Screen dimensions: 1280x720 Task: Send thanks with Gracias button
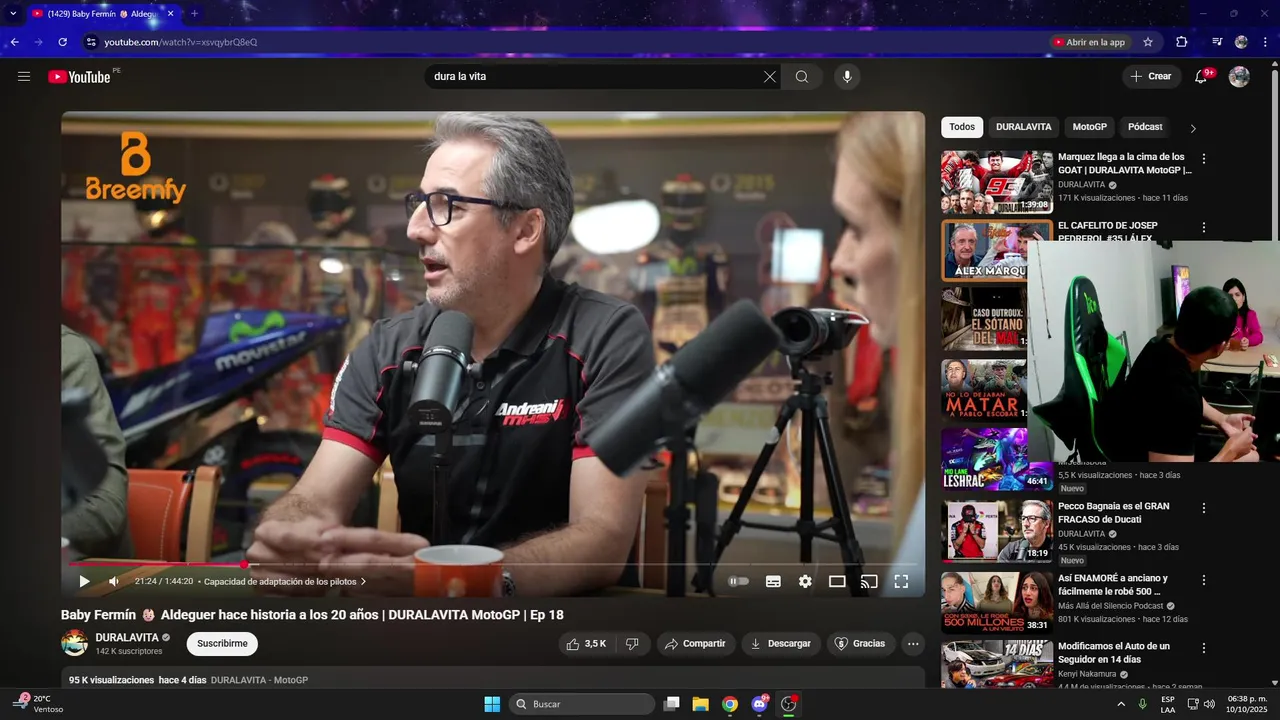click(861, 644)
